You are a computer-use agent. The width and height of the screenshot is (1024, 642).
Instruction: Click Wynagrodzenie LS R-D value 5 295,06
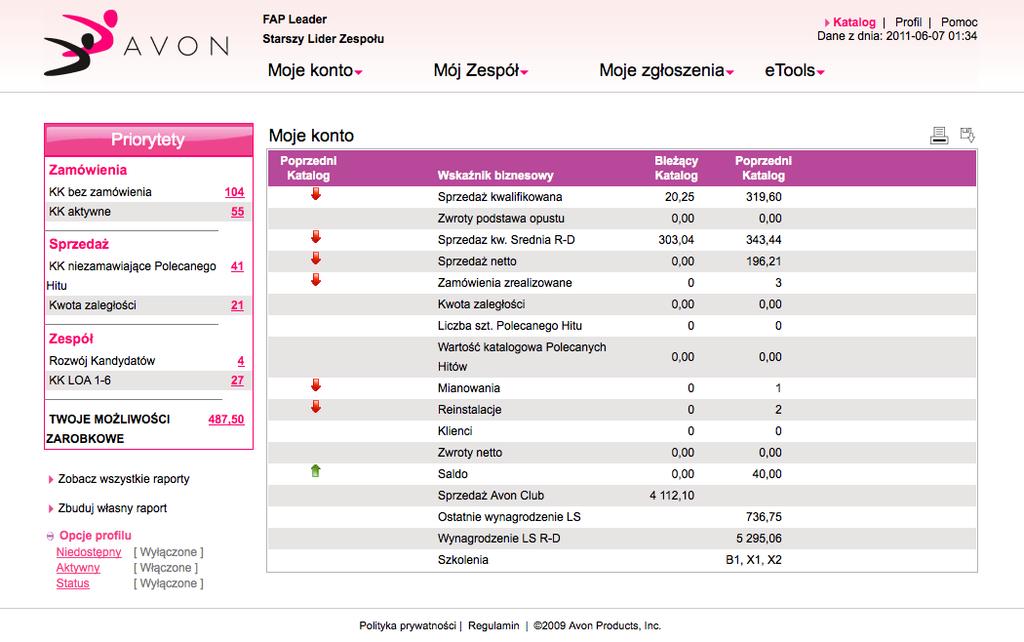(758, 539)
